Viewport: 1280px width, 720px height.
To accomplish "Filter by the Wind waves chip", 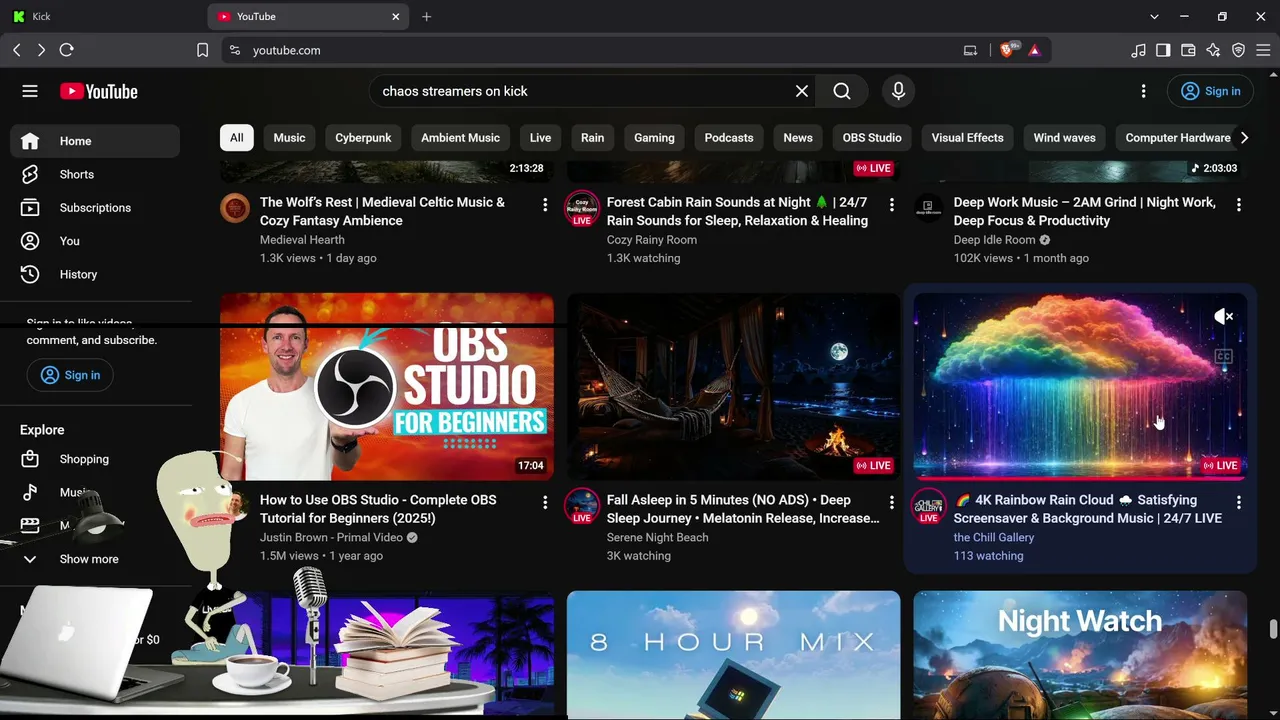I will click(x=1064, y=138).
